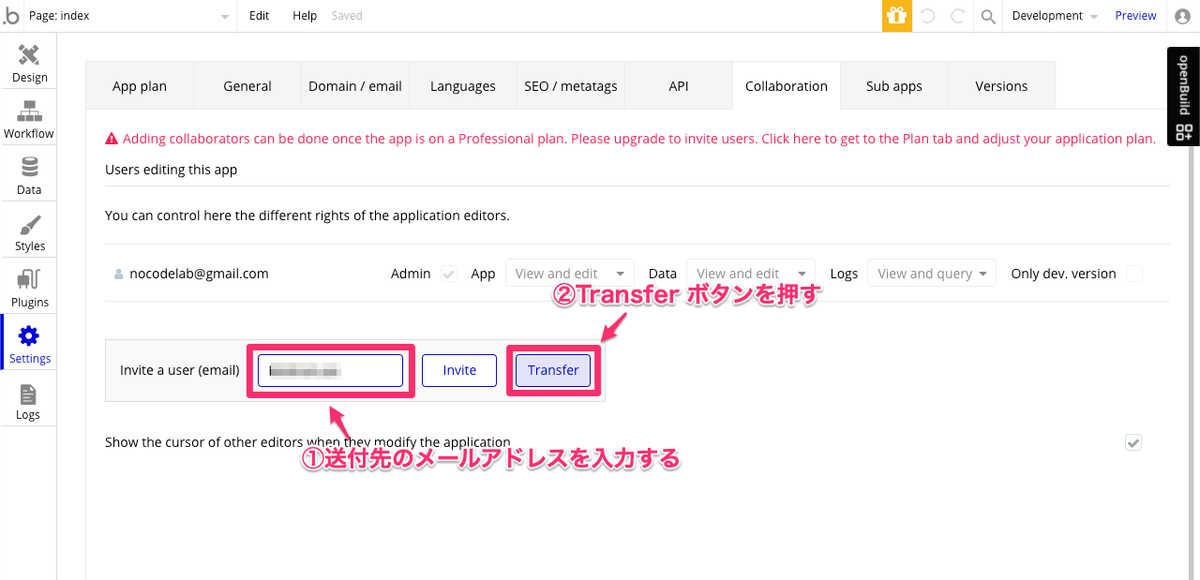Toggle the Admin checkbox

click(449, 273)
